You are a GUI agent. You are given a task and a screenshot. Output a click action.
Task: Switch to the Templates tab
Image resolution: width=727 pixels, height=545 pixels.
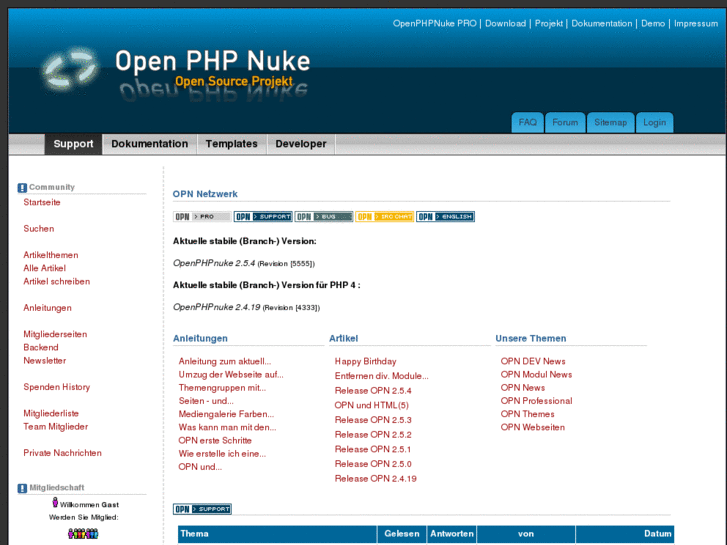pos(231,144)
